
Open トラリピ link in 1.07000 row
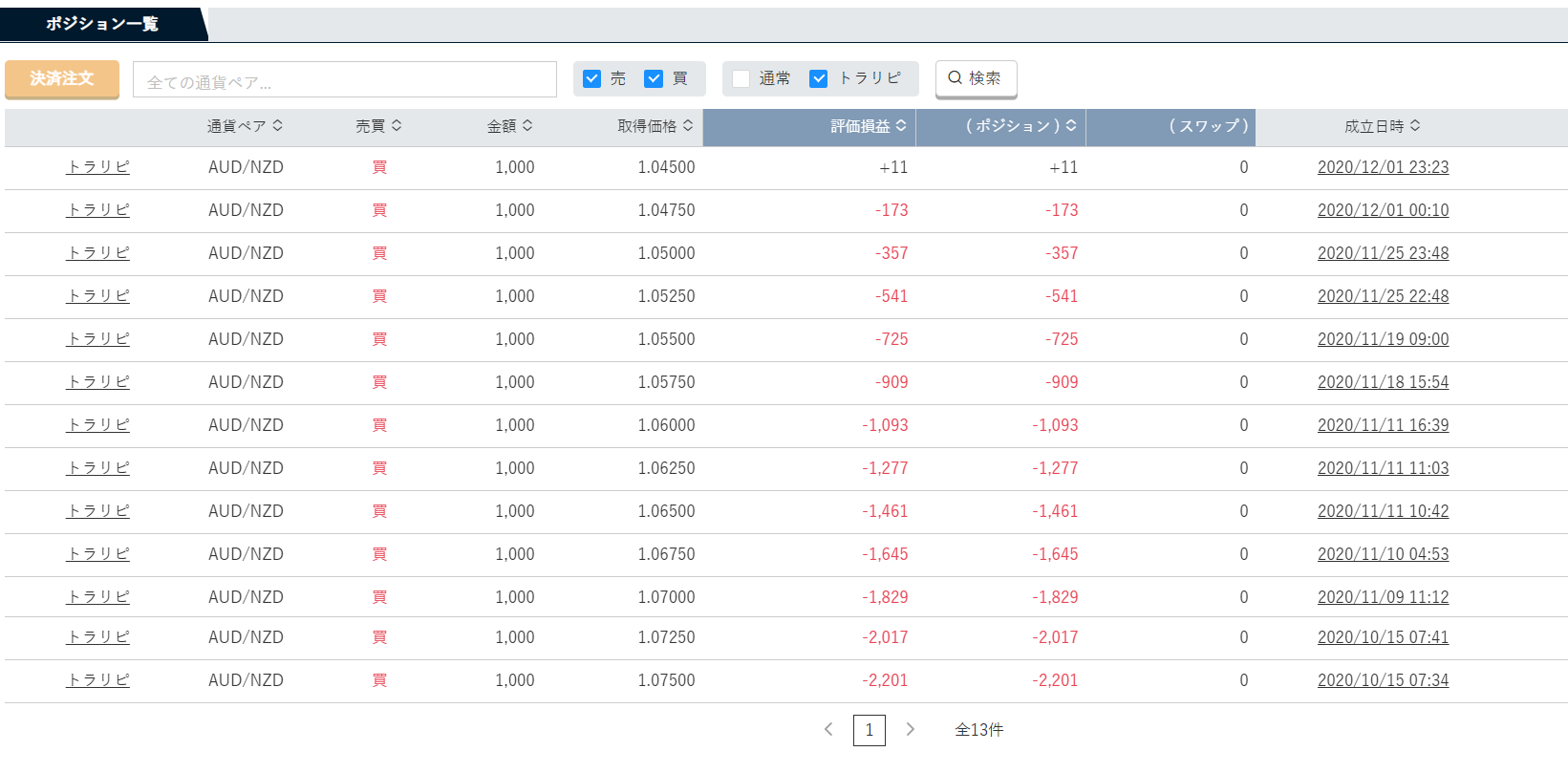(x=98, y=597)
